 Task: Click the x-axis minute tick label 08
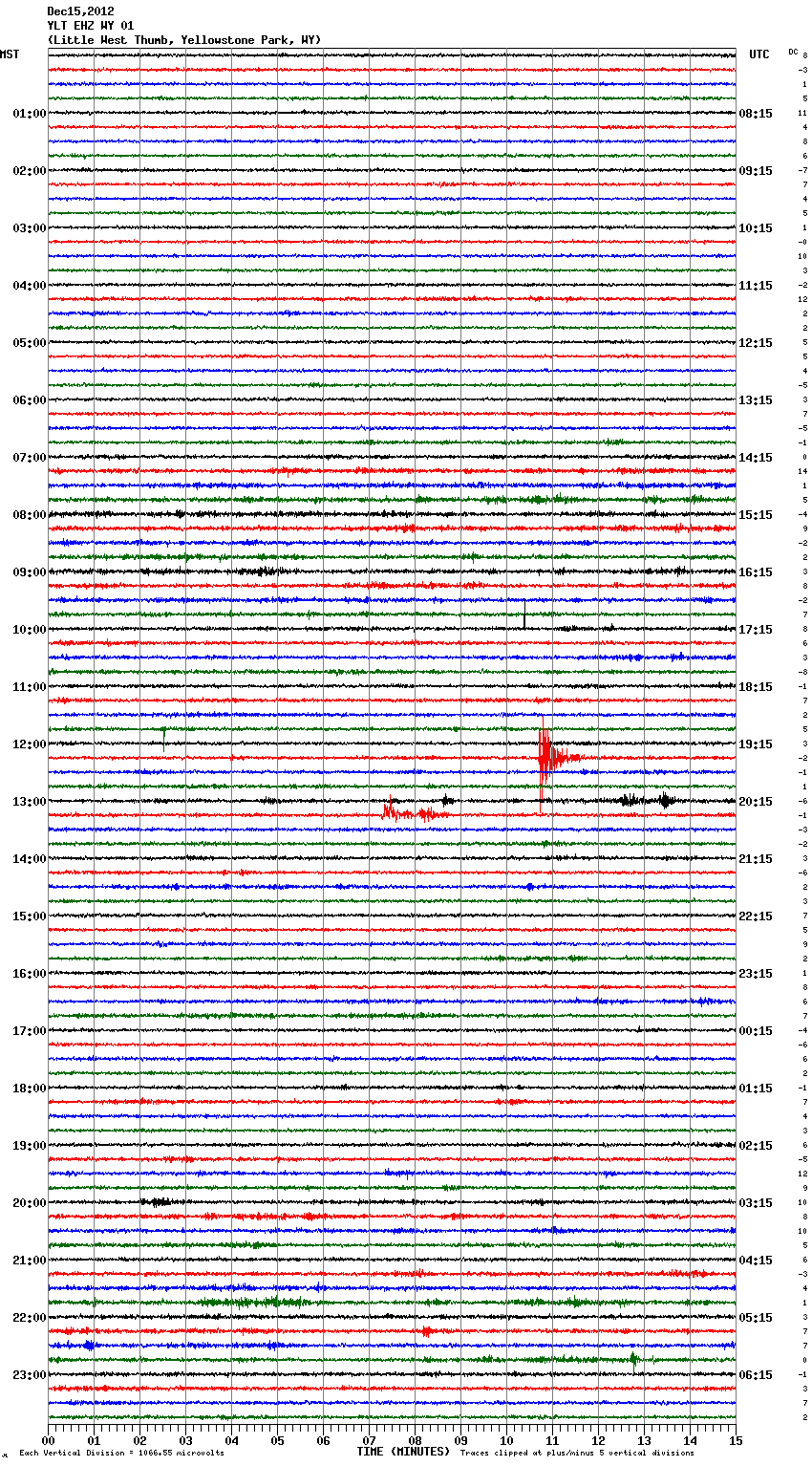(x=415, y=1440)
